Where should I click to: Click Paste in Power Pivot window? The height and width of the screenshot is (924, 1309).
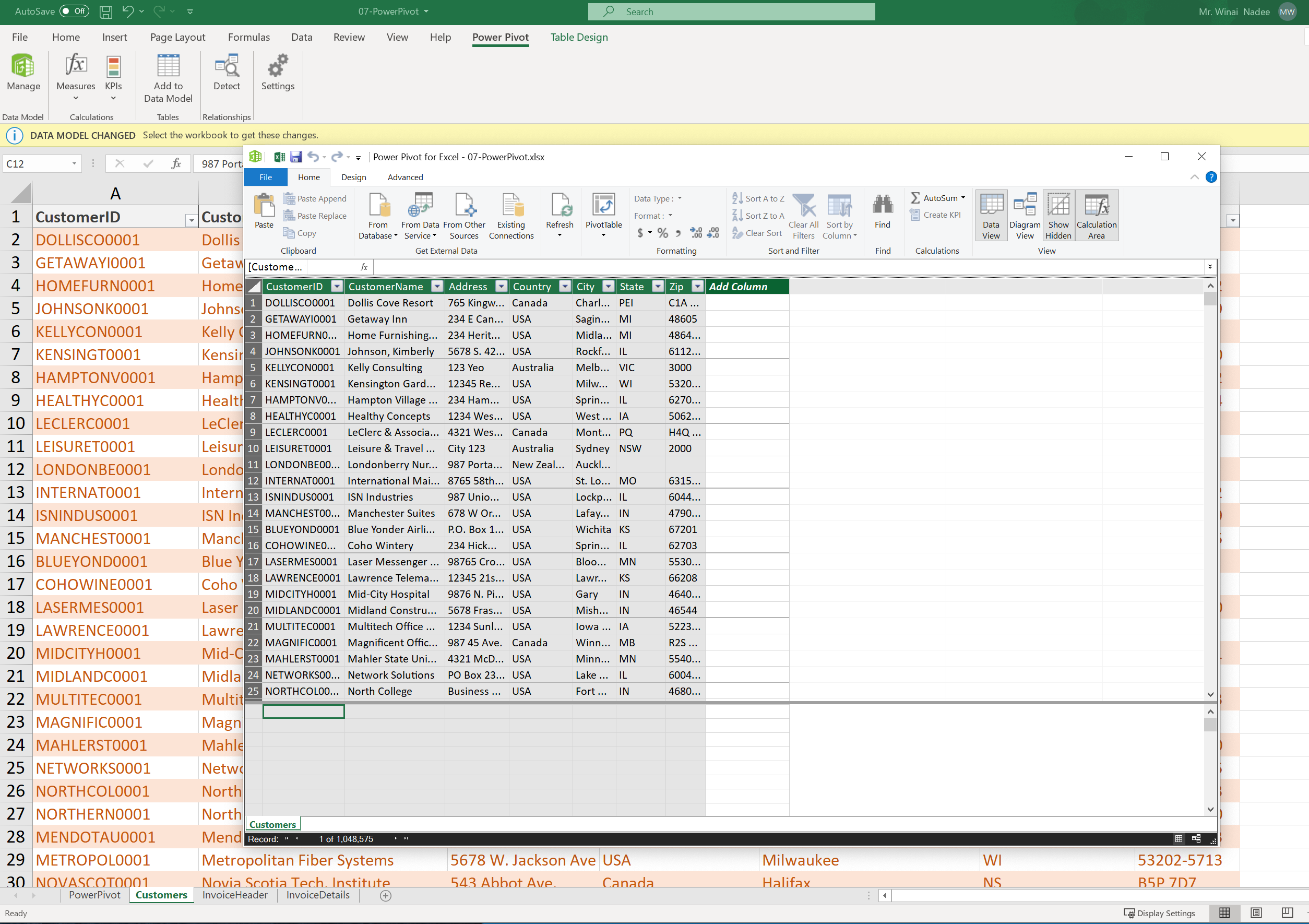click(264, 211)
